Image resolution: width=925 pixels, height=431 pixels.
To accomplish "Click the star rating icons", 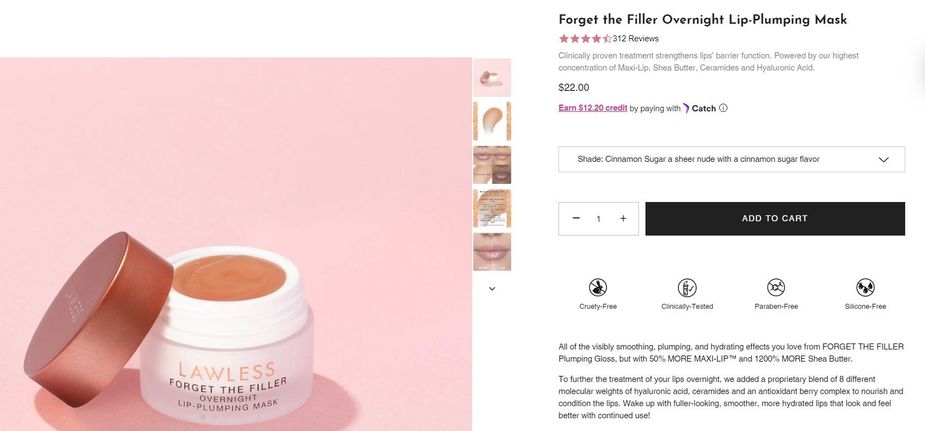I will (585, 39).
